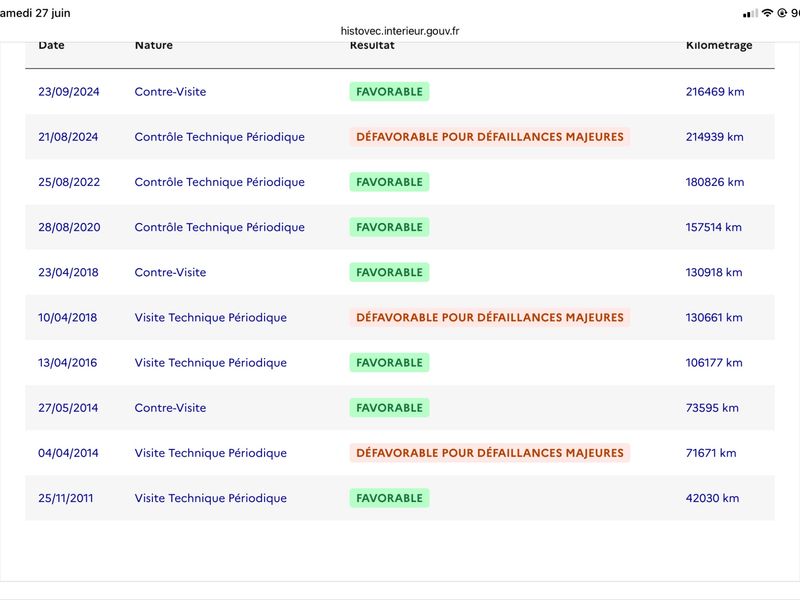The height and width of the screenshot is (600, 800).
Task: Select the Résultat column header
Action: click(x=372, y=45)
